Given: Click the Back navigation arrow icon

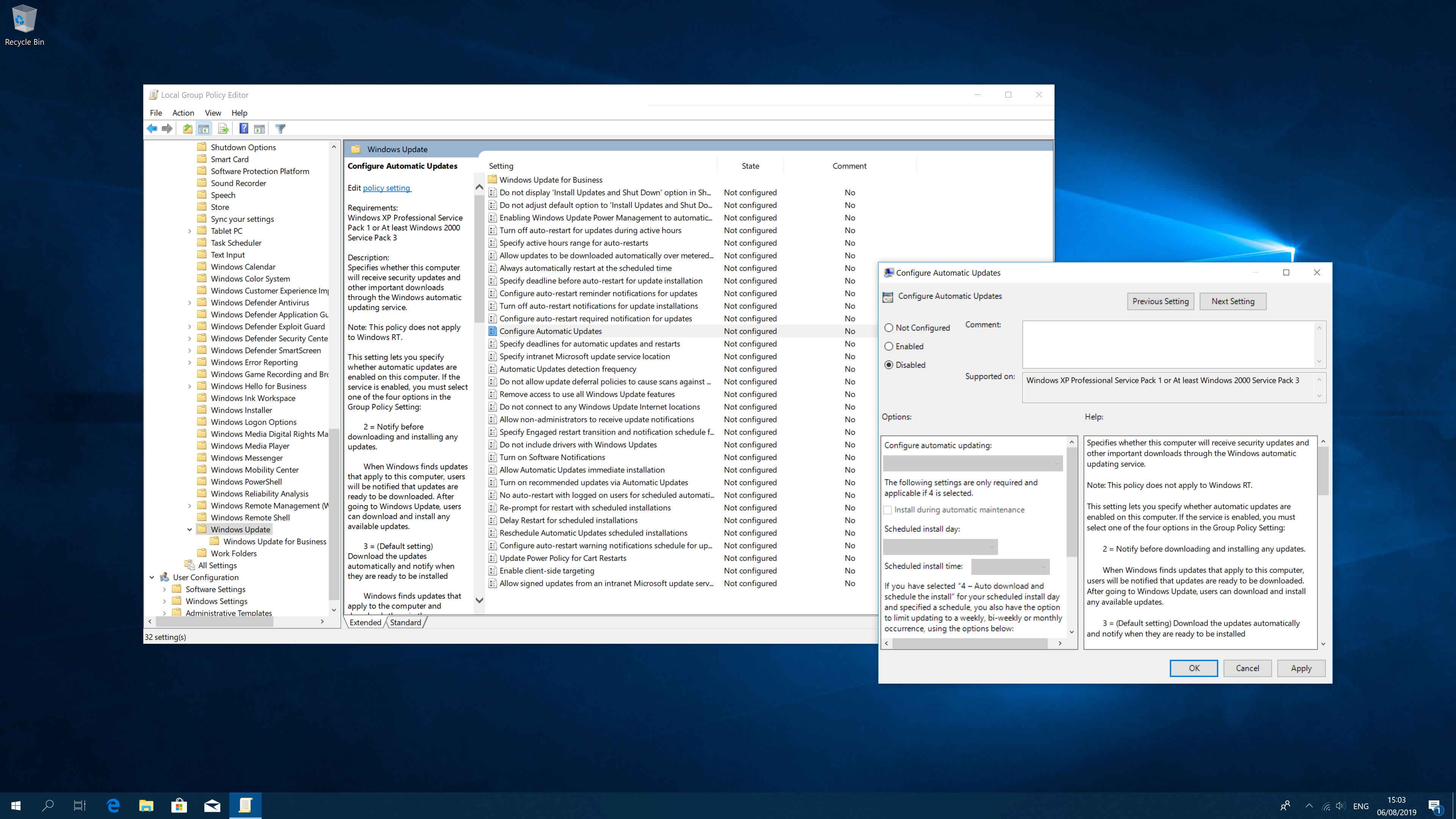Looking at the screenshot, I should tap(152, 128).
